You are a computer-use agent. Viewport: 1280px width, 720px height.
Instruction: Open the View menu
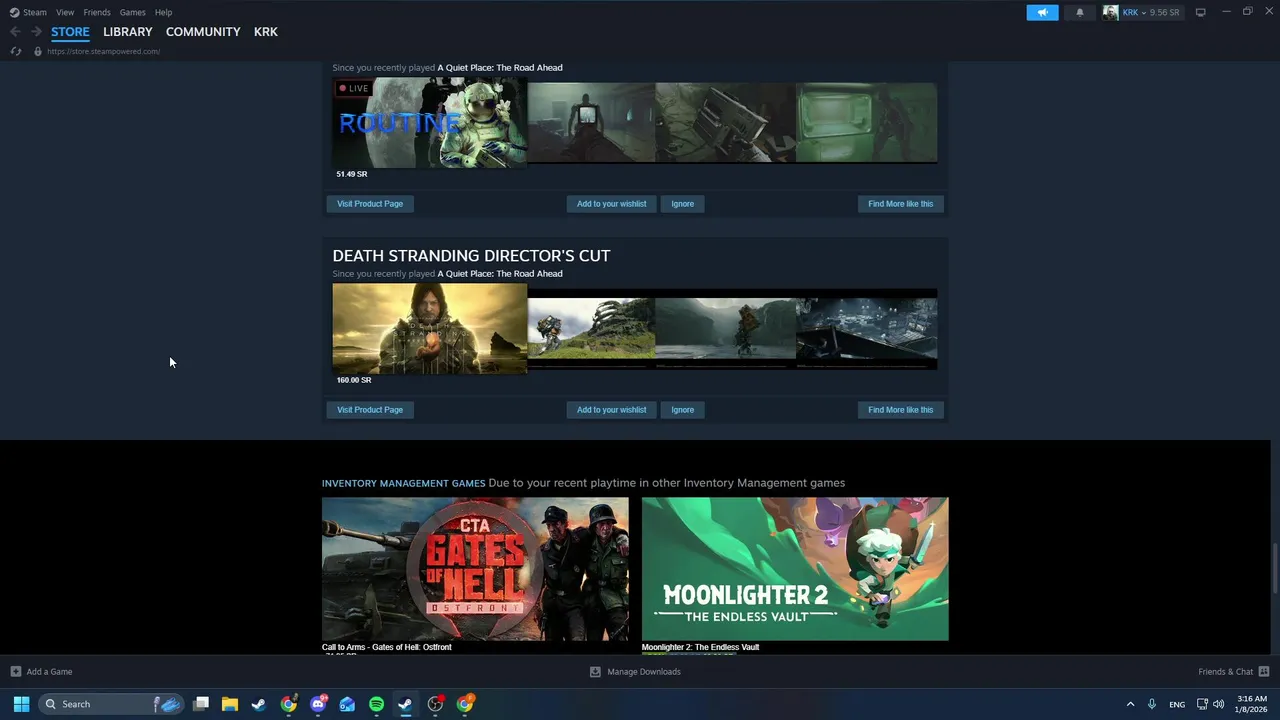65,12
